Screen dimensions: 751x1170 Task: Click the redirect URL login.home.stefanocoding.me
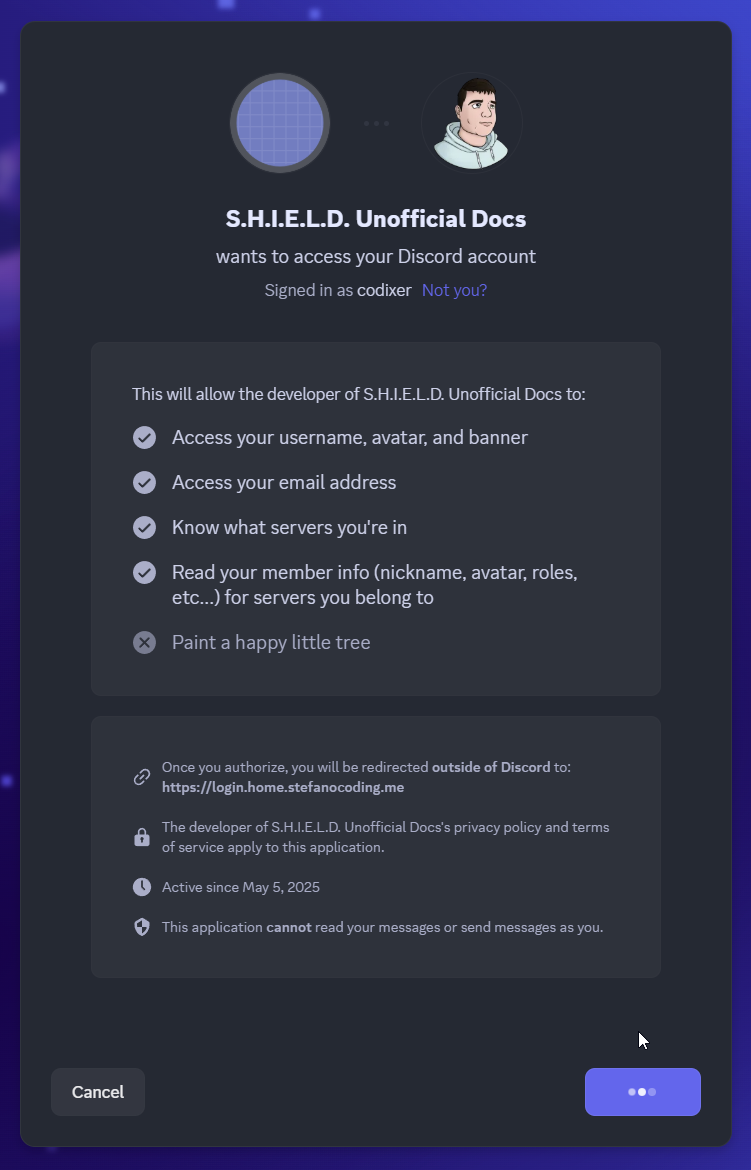tap(283, 787)
